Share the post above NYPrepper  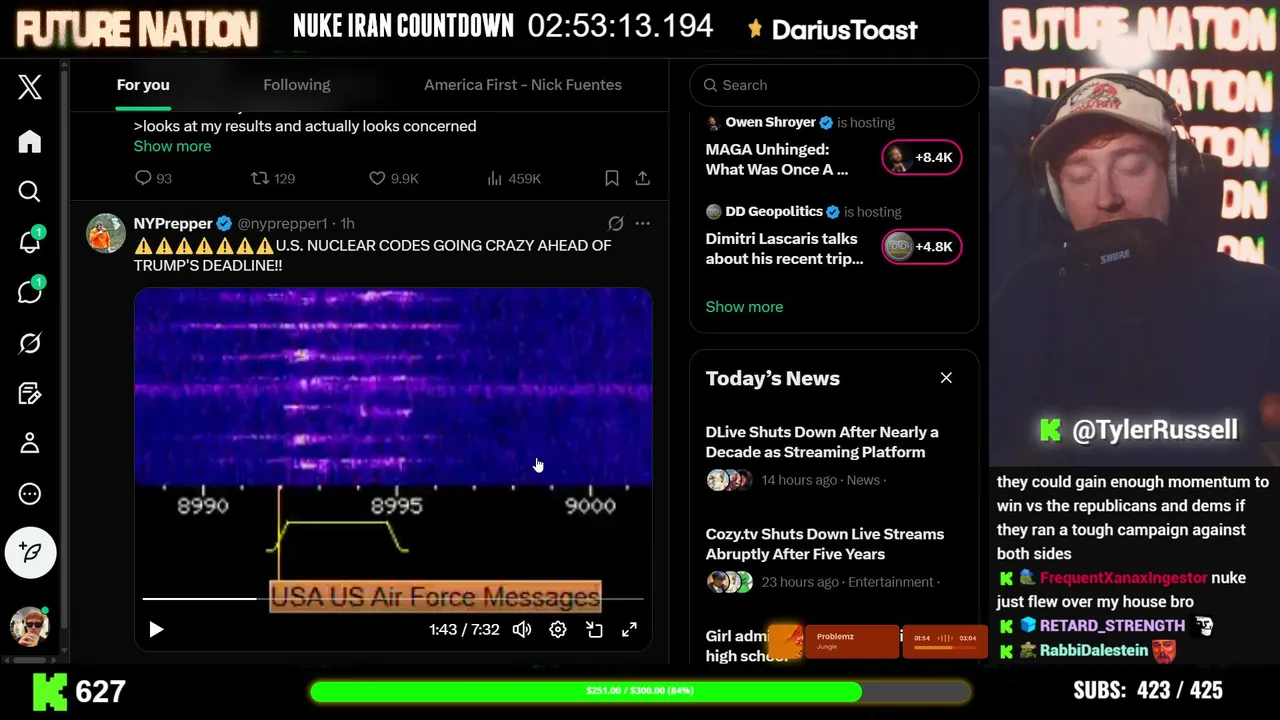pyautogui.click(x=643, y=178)
